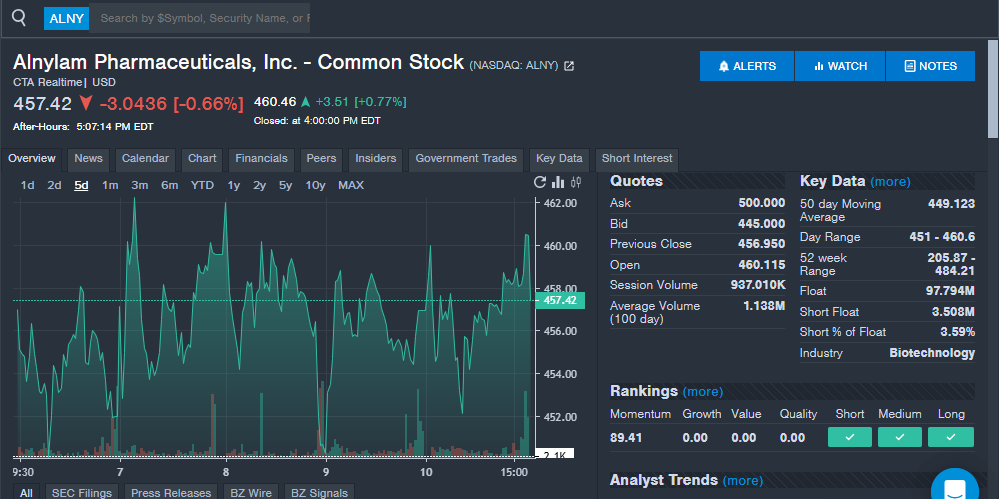Expand Rankings with more link
The width and height of the screenshot is (999, 499).
click(702, 392)
